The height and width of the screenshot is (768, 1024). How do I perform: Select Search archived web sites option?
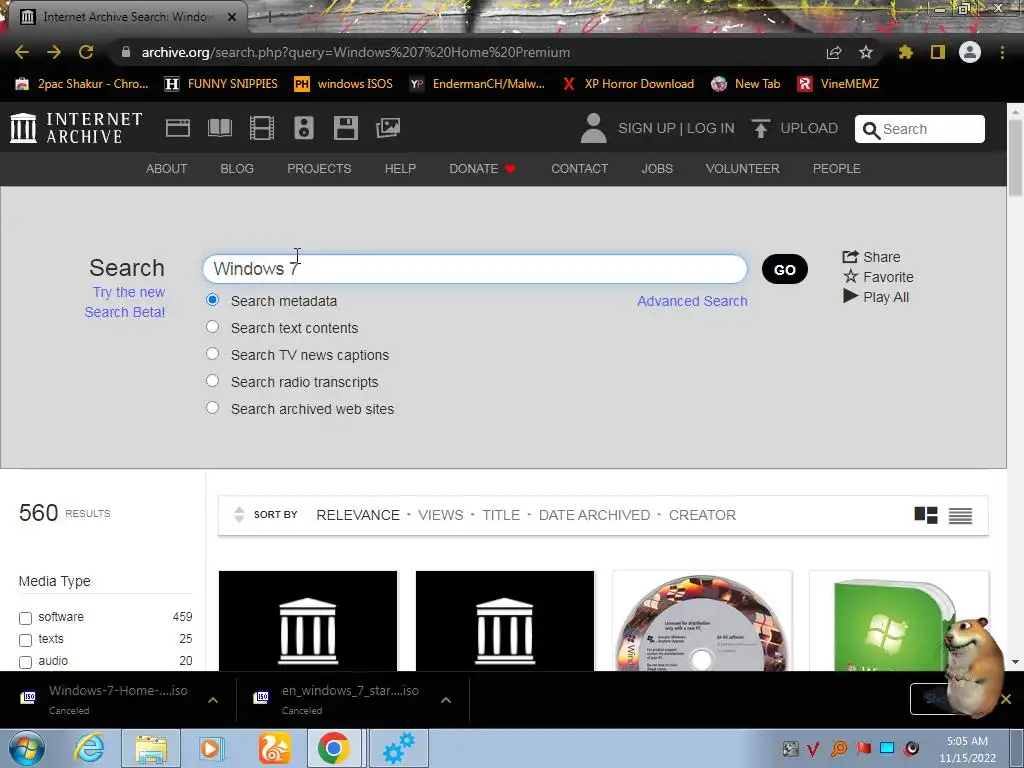pos(212,408)
